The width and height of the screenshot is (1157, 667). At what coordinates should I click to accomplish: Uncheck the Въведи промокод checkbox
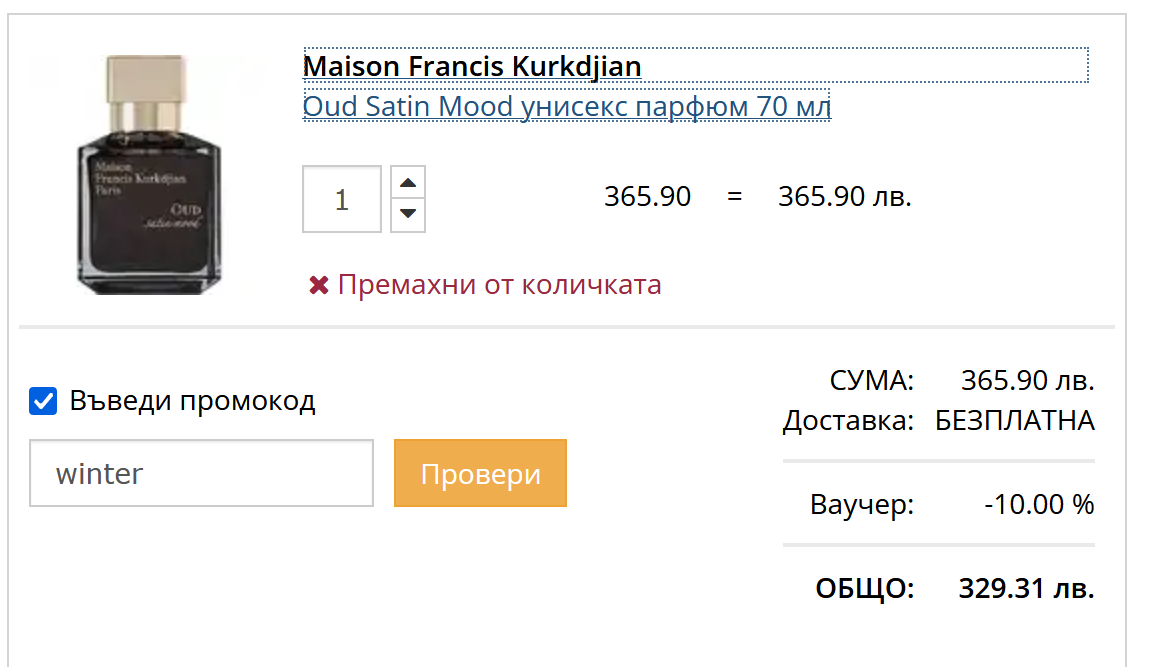pos(43,402)
